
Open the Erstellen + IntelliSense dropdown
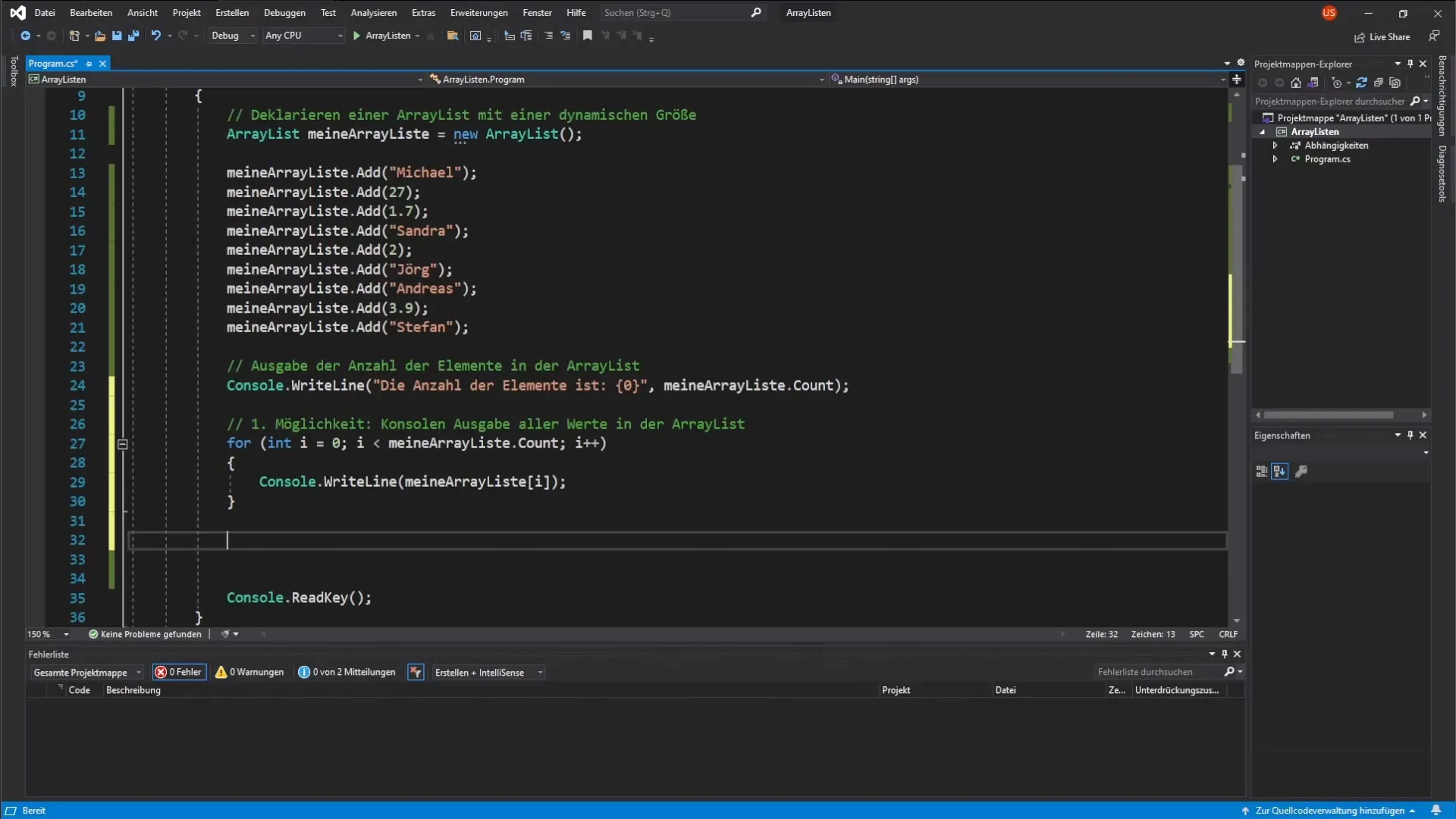pyautogui.click(x=488, y=673)
